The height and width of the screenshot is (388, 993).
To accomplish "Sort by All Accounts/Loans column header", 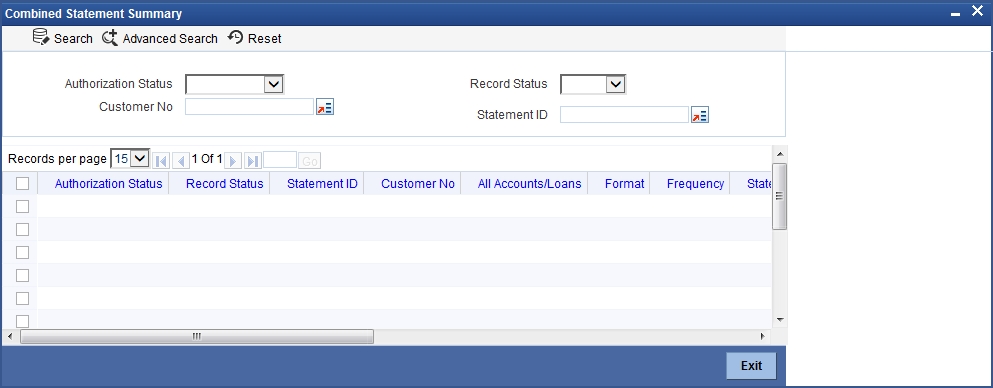I will point(529,184).
